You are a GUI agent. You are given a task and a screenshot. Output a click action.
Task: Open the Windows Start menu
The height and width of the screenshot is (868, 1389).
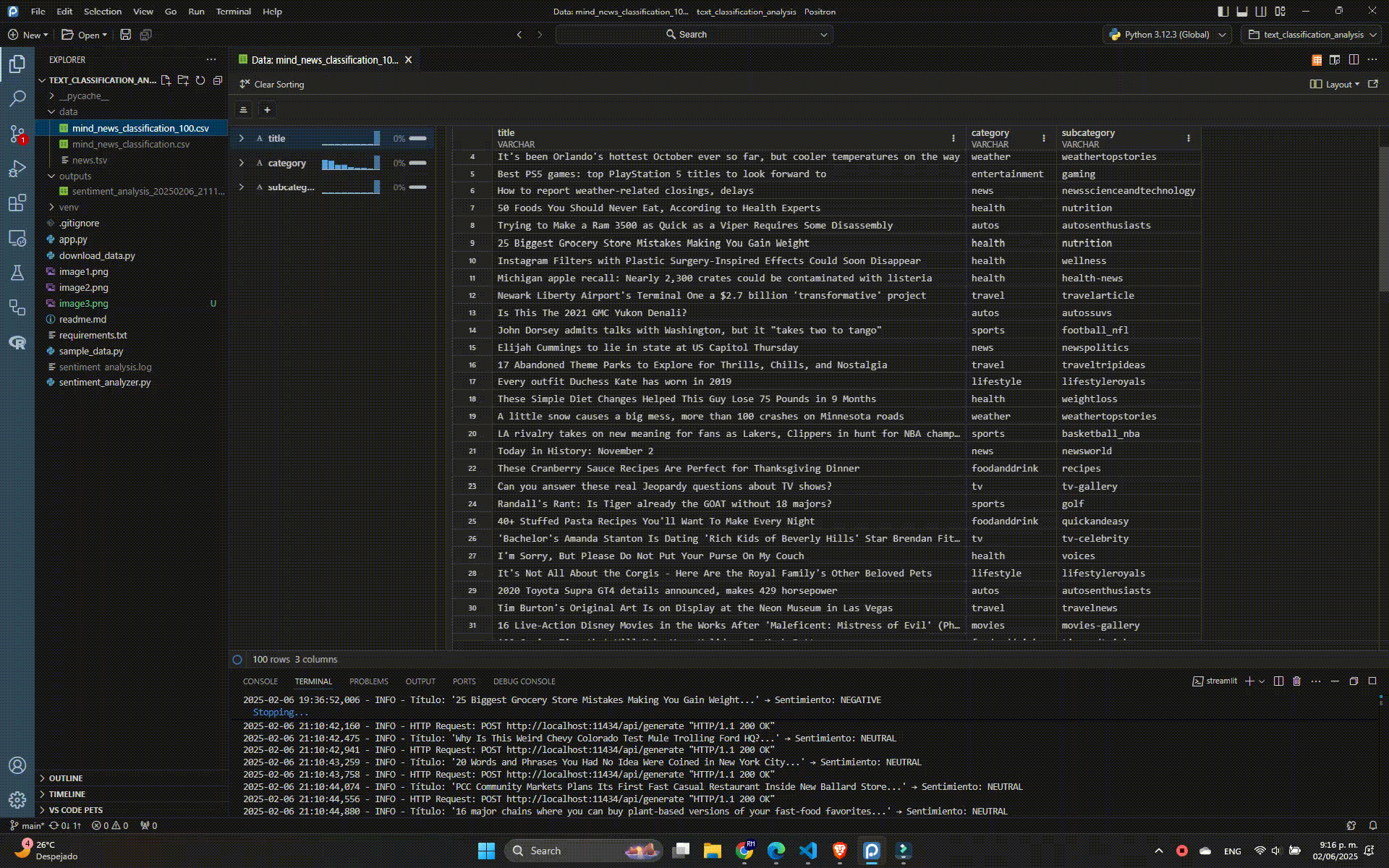(x=486, y=851)
